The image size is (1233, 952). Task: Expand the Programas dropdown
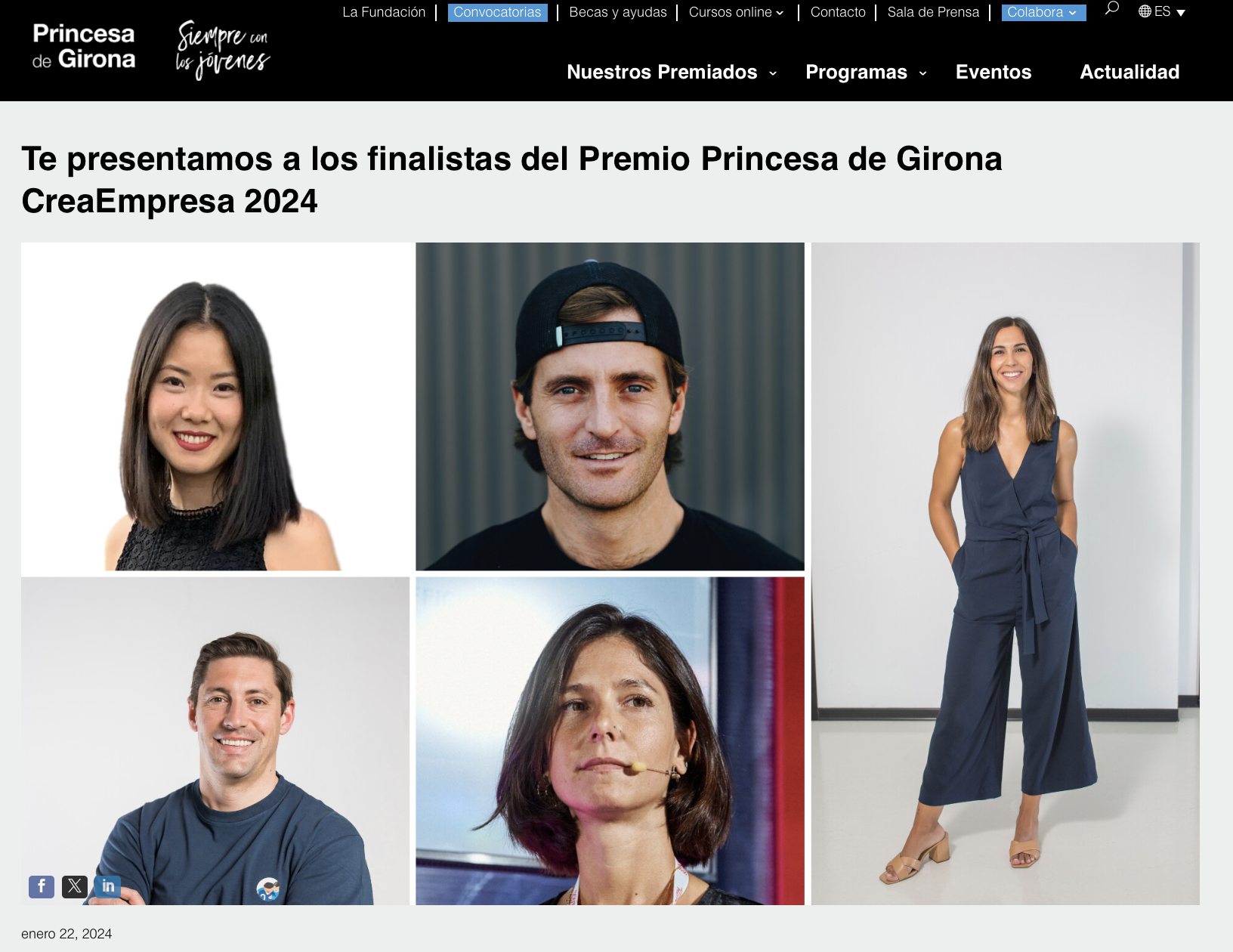point(866,72)
